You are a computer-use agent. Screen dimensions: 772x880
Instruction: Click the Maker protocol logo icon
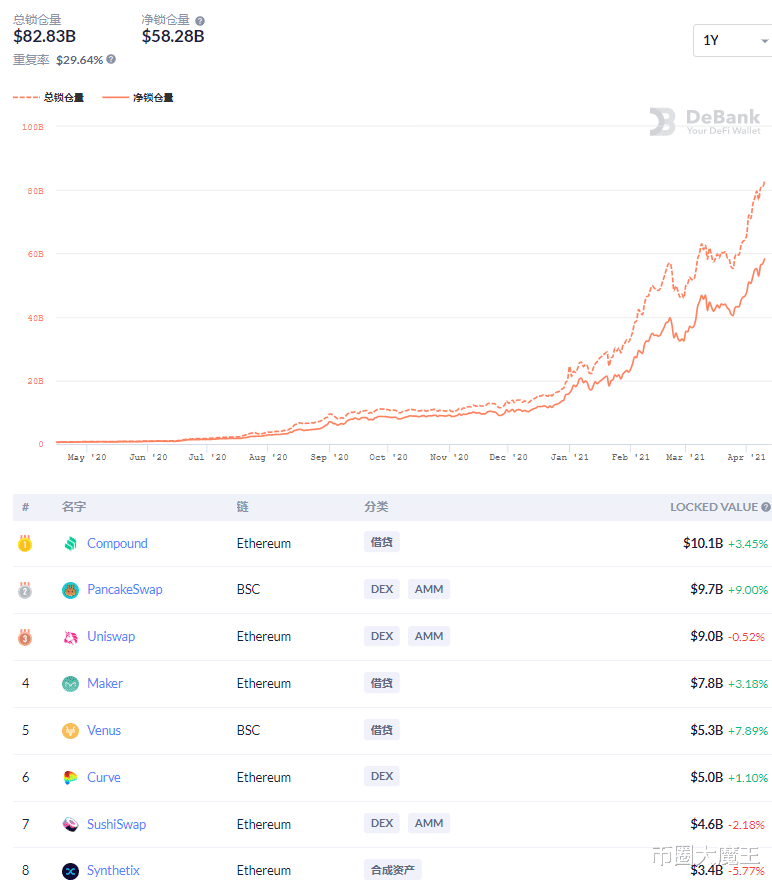pyautogui.click(x=70, y=684)
